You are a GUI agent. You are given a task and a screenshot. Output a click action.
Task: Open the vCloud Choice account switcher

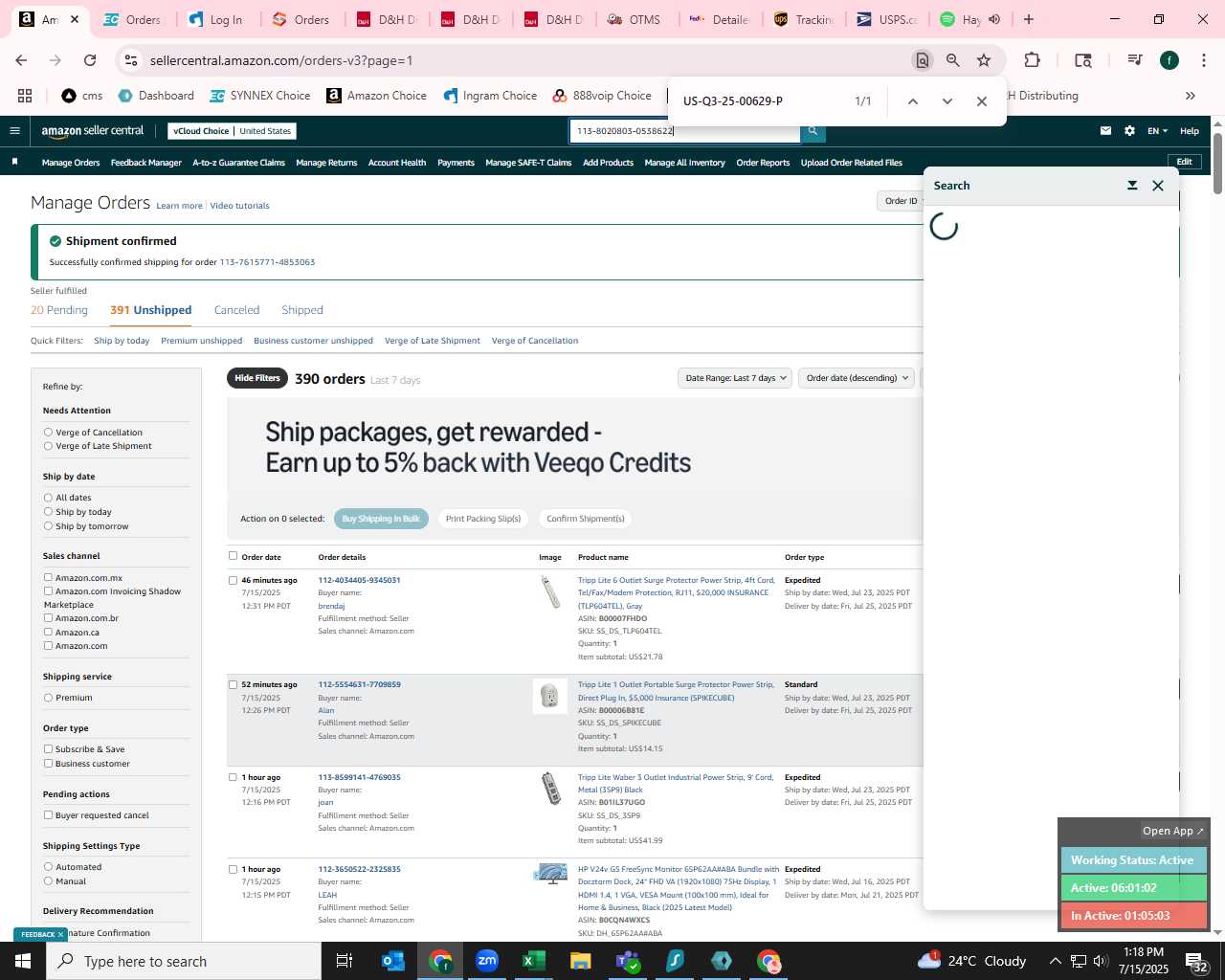pyautogui.click(x=233, y=131)
